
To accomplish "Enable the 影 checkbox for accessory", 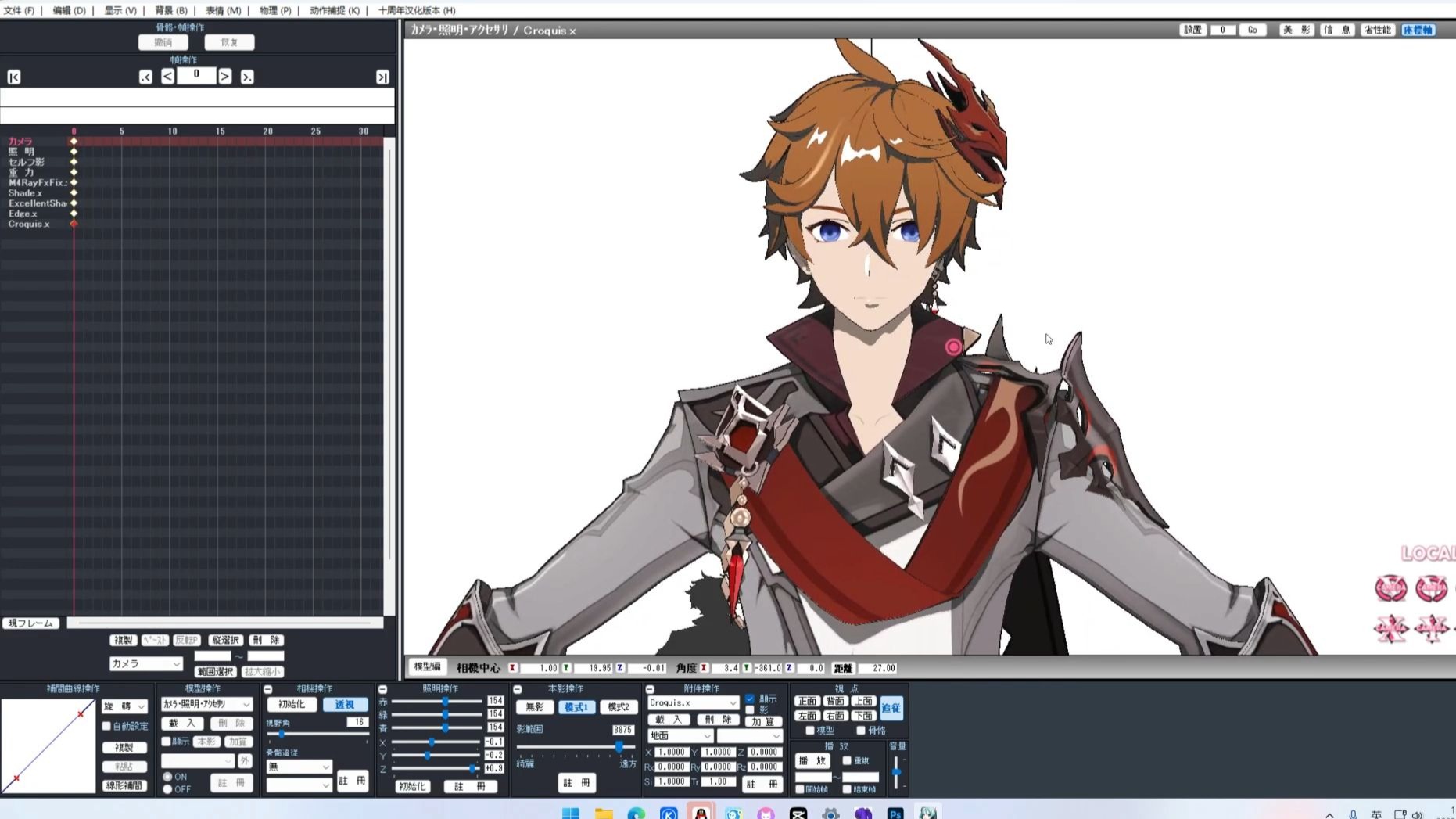I will pyautogui.click(x=750, y=709).
